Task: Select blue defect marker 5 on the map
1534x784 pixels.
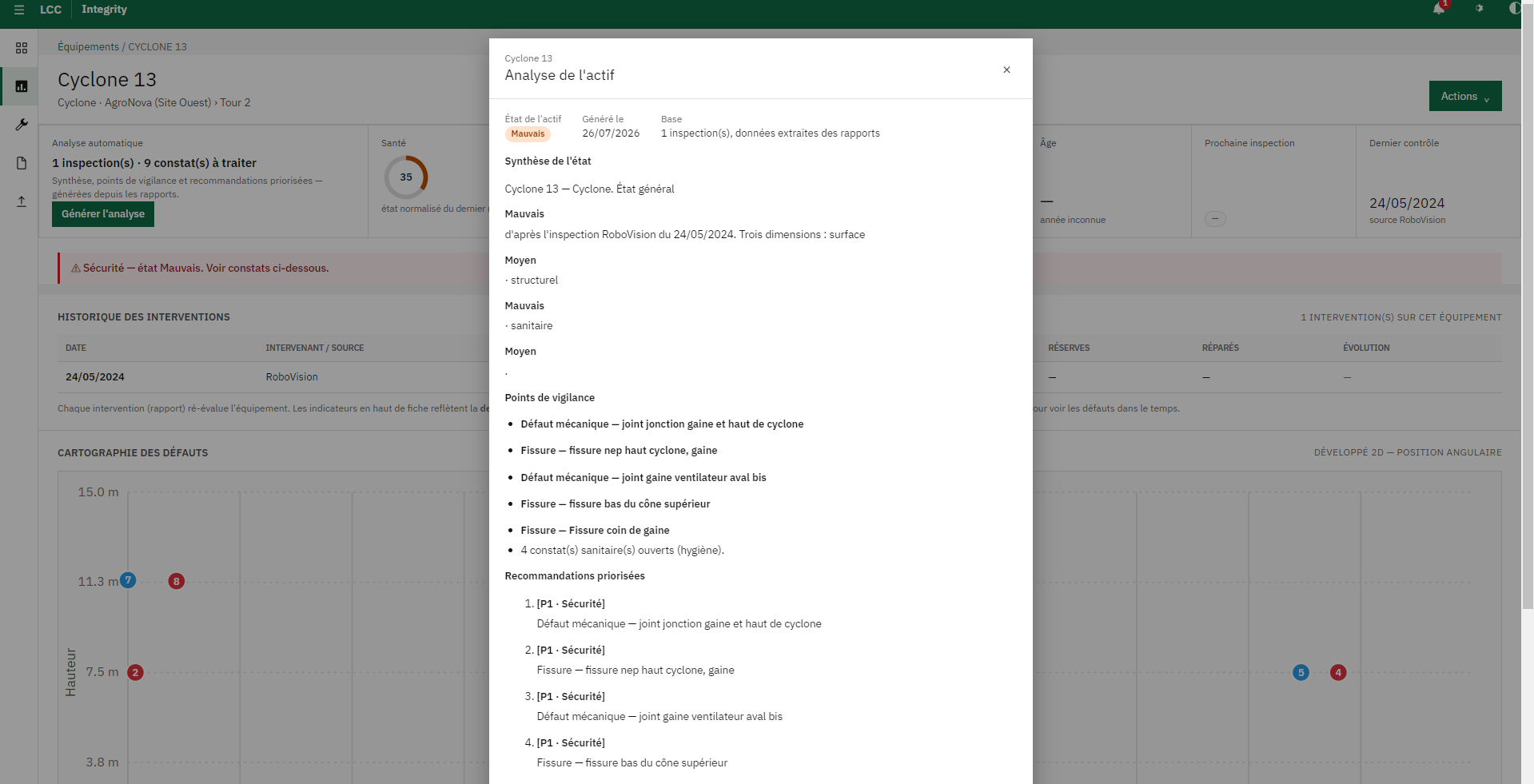Action: (x=1301, y=672)
